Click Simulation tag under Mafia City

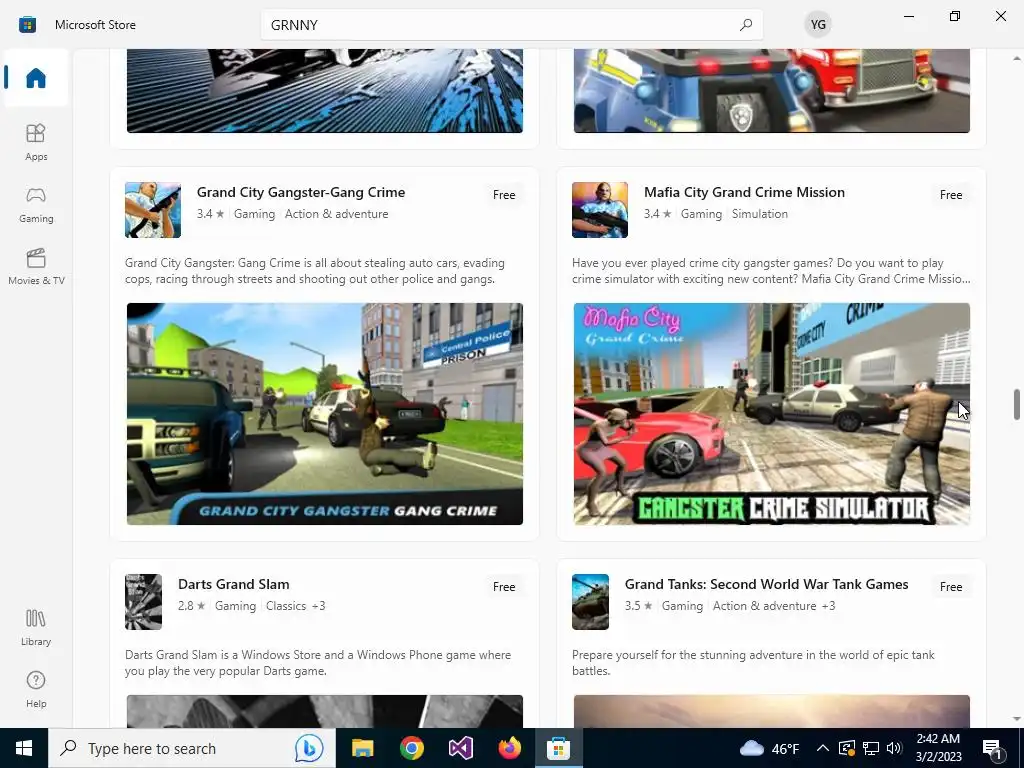point(760,214)
